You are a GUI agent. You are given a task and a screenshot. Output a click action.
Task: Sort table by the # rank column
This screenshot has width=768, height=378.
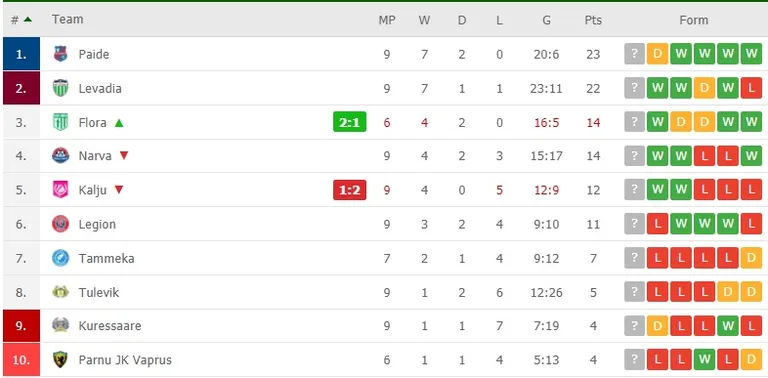[x=22, y=20]
